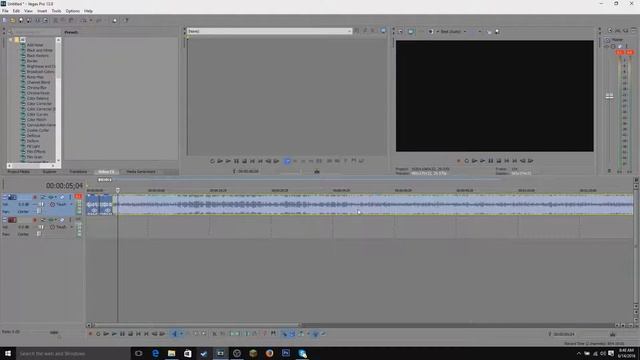The image size is (640, 360).
Task: Open Project Video Properties in preview window
Action: [x=401, y=31]
